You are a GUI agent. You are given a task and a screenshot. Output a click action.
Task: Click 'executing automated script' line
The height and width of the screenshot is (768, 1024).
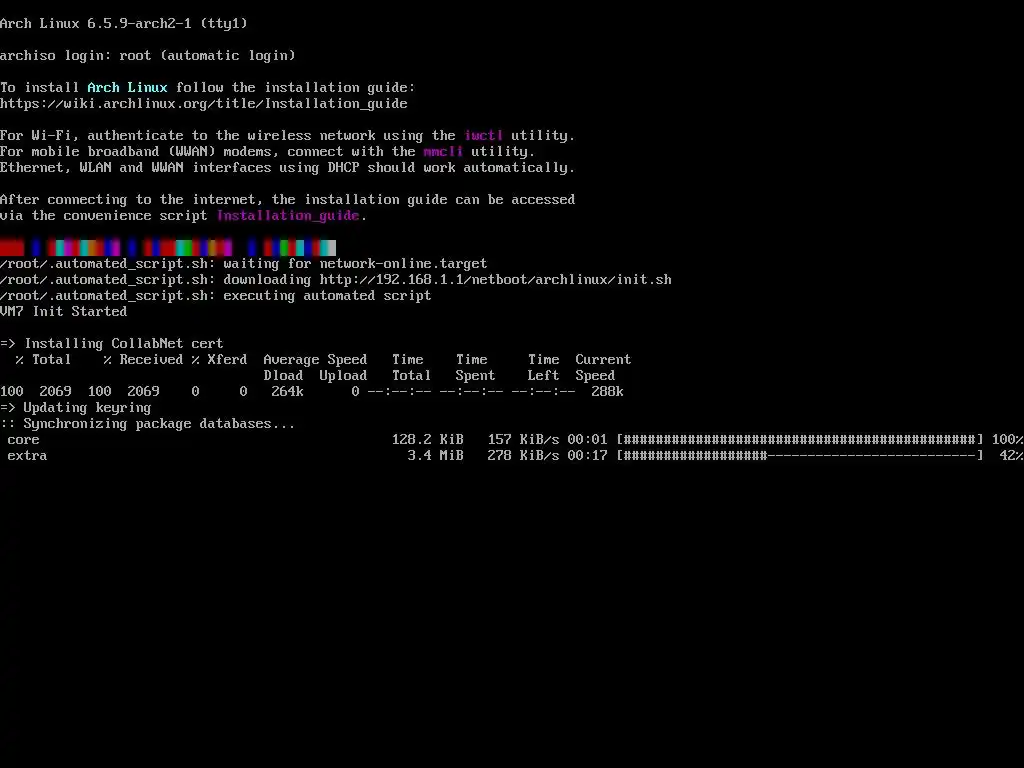point(216,296)
